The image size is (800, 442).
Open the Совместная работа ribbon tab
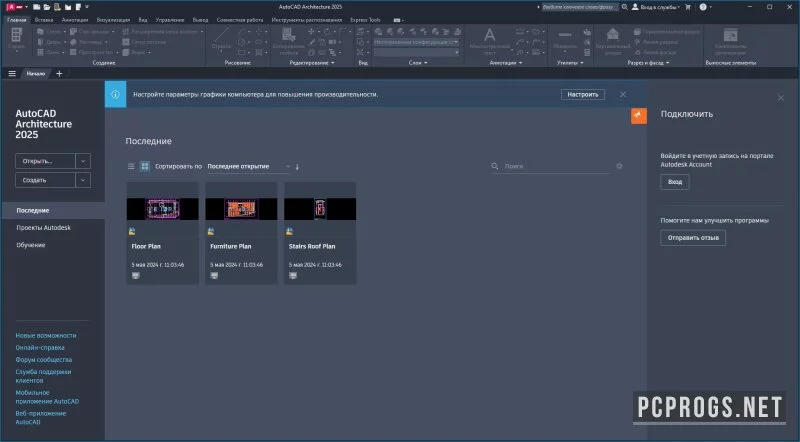tap(240, 20)
